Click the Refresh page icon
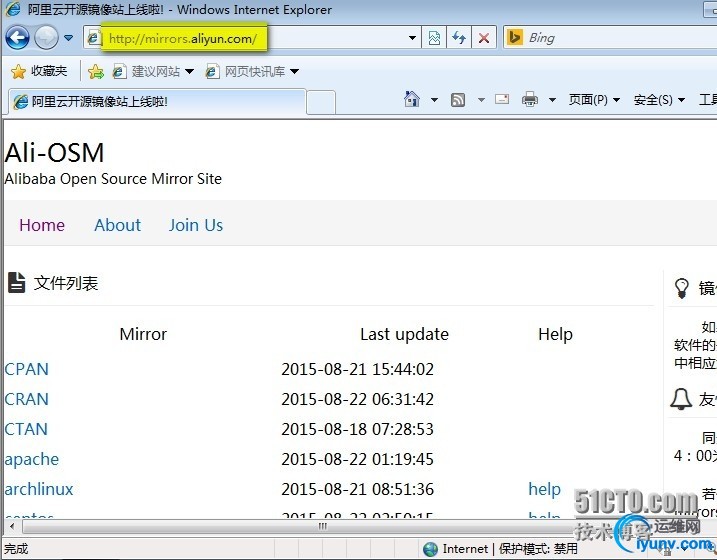Viewport: 717px width, 560px height. pos(459,38)
